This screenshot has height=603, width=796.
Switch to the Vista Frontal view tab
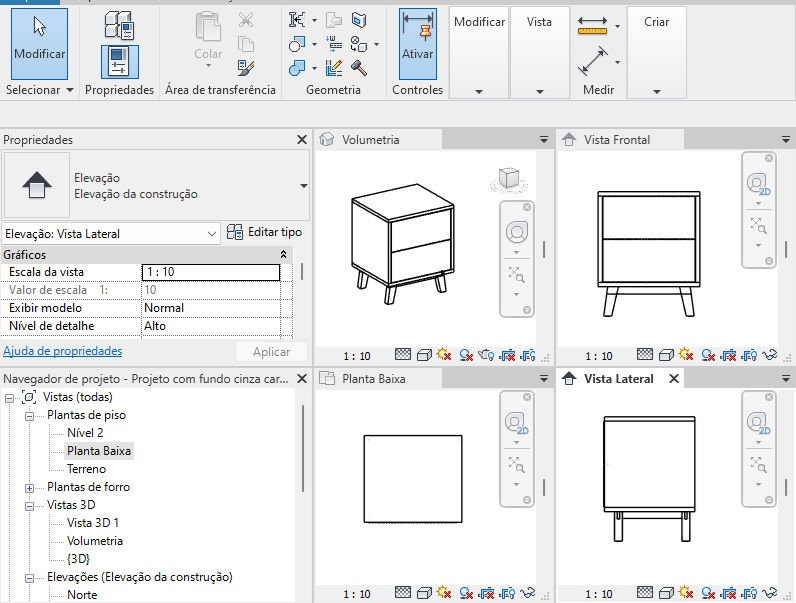(620, 140)
